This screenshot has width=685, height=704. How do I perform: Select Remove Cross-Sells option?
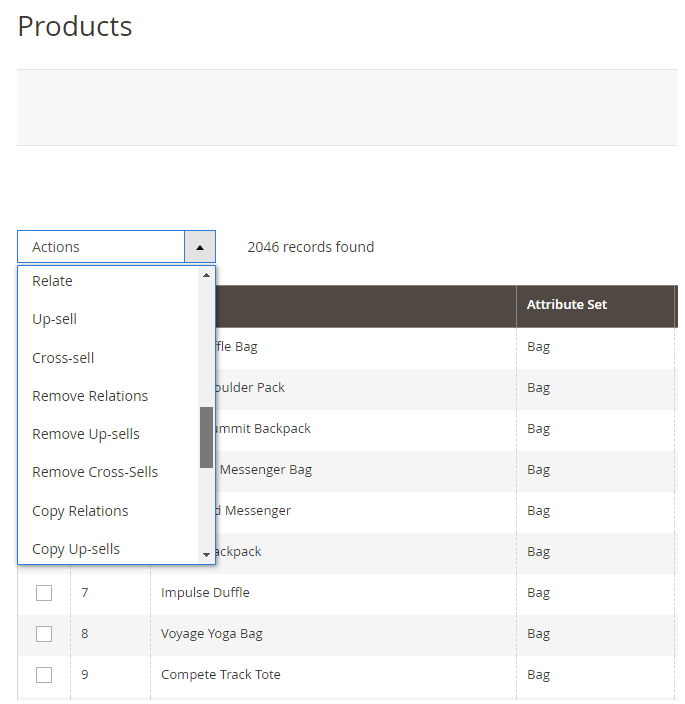[x=95, y=472]
